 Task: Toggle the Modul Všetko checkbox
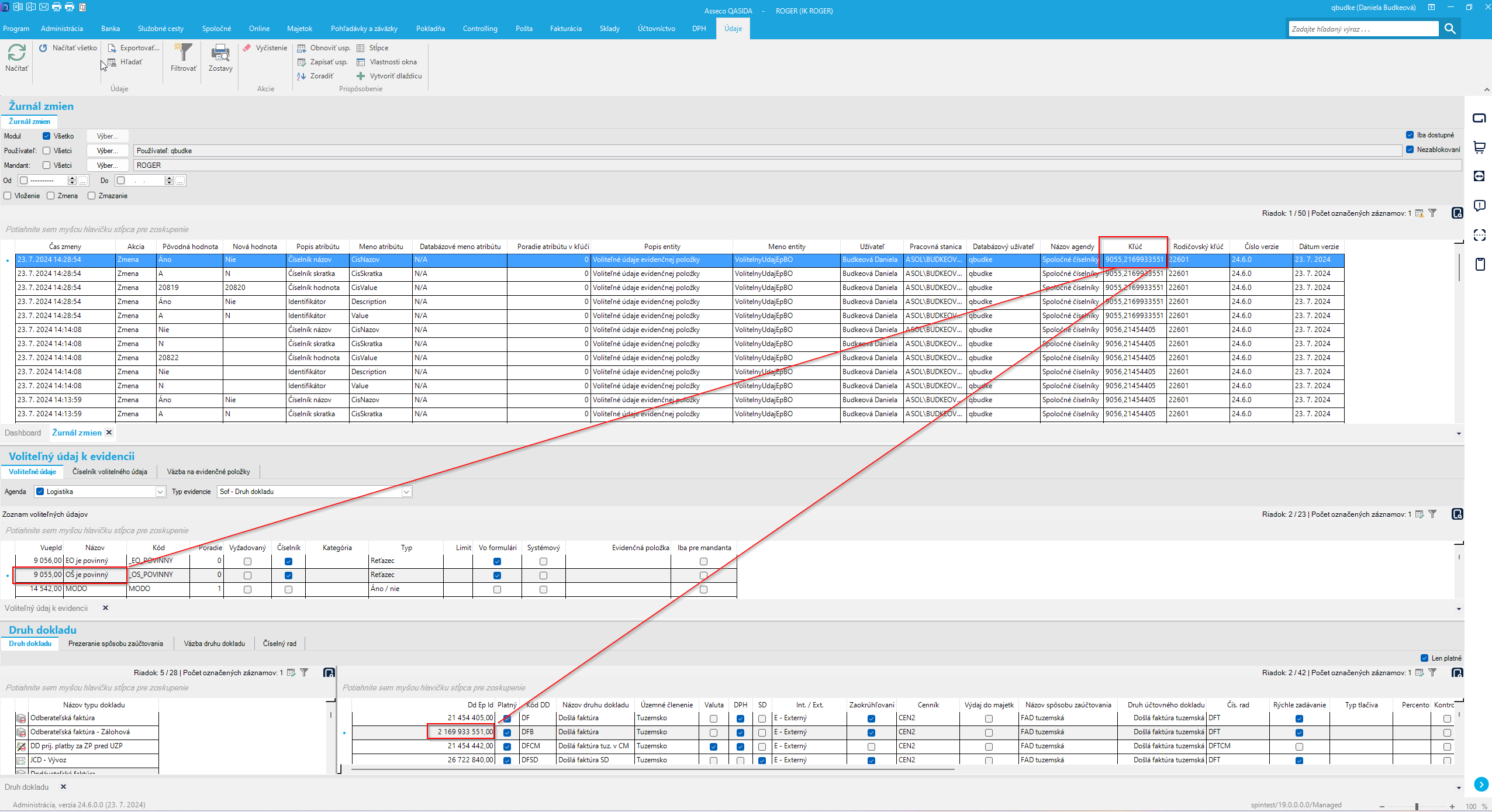click(46, 136)
